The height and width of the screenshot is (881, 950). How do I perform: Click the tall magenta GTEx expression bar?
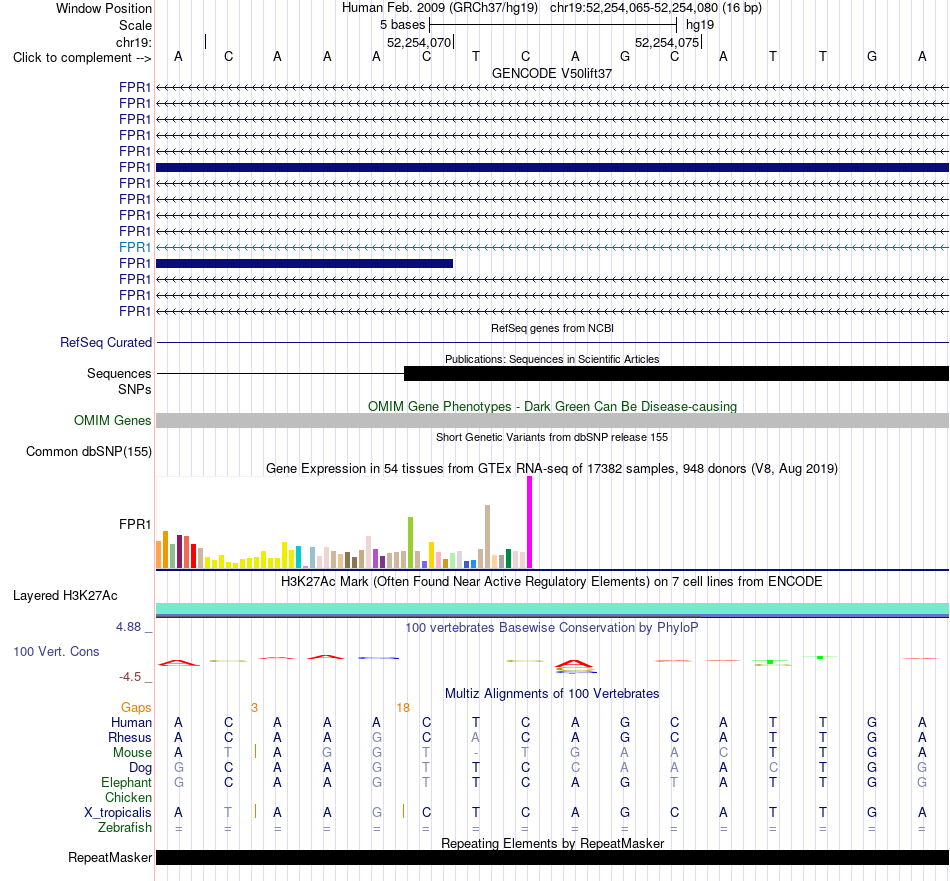coord(530,522)
